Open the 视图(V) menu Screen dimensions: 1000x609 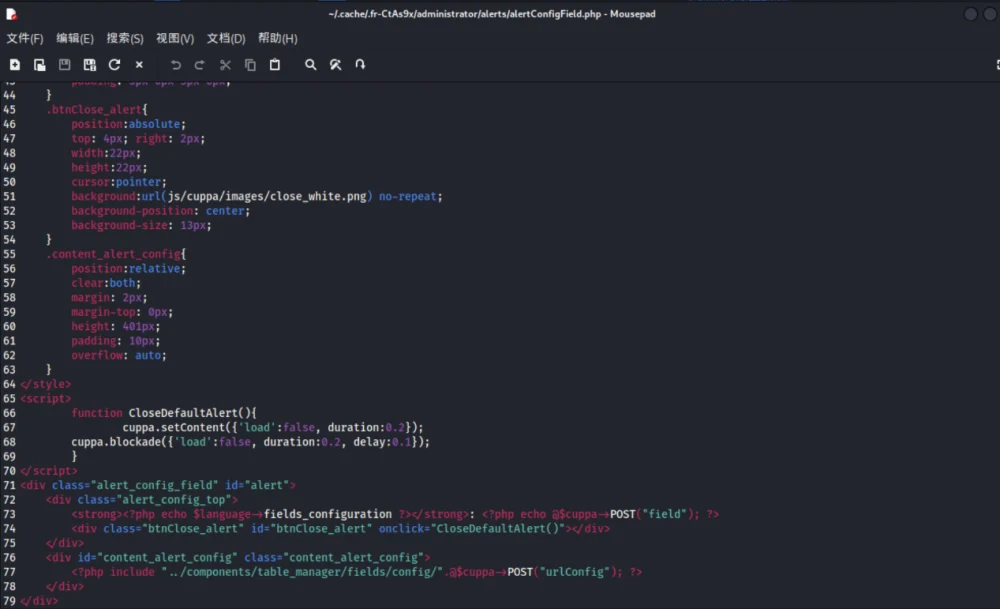tap(175, 38)
